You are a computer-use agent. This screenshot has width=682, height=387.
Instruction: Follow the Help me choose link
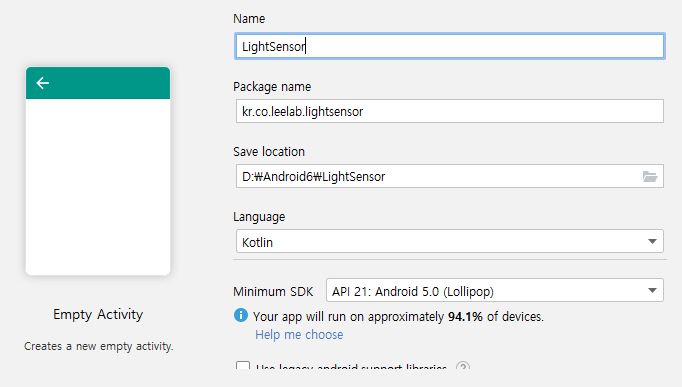click(299, 335)
